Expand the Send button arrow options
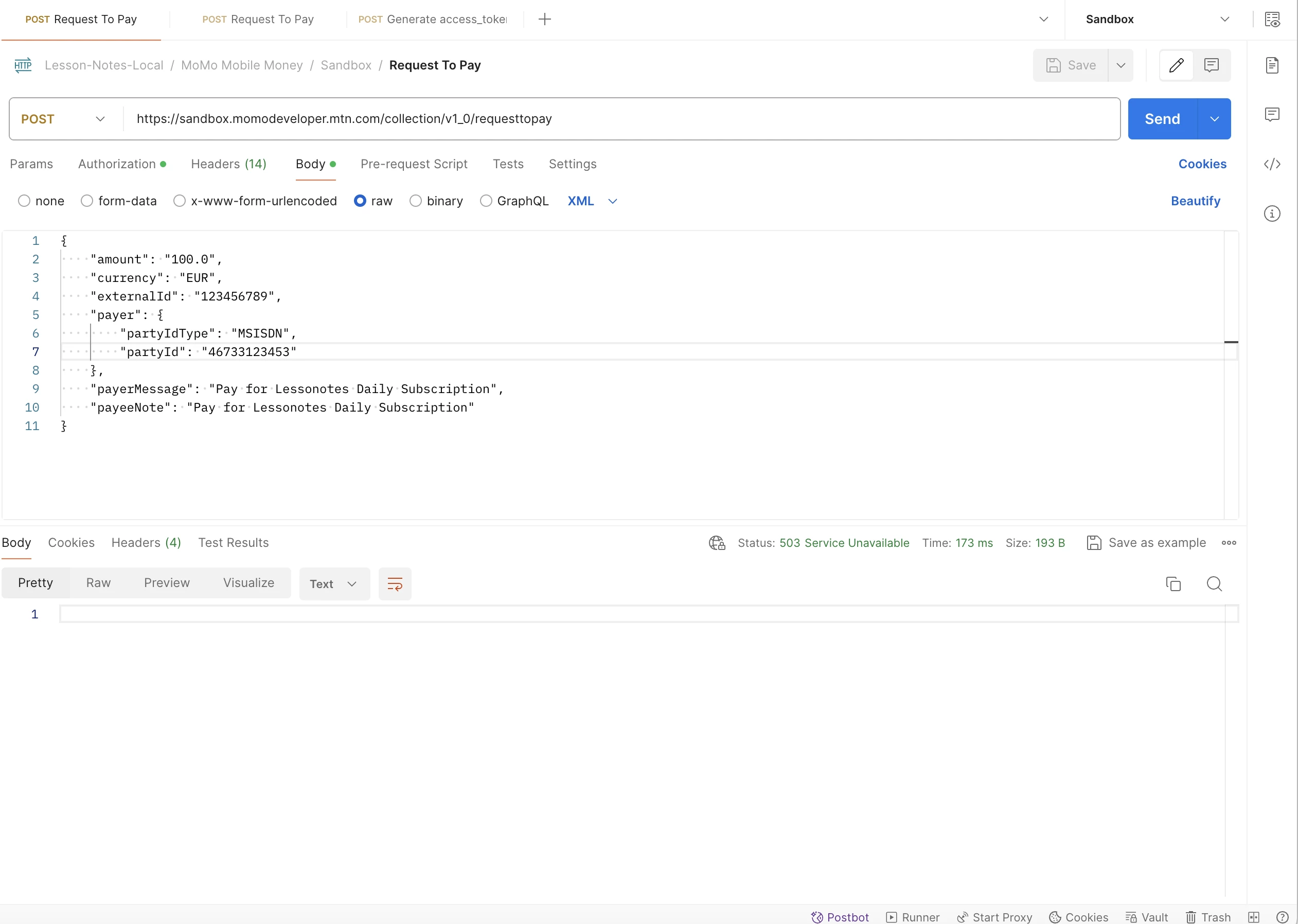Viewport: 1298px width, 924px height. tap(1214, 119)
